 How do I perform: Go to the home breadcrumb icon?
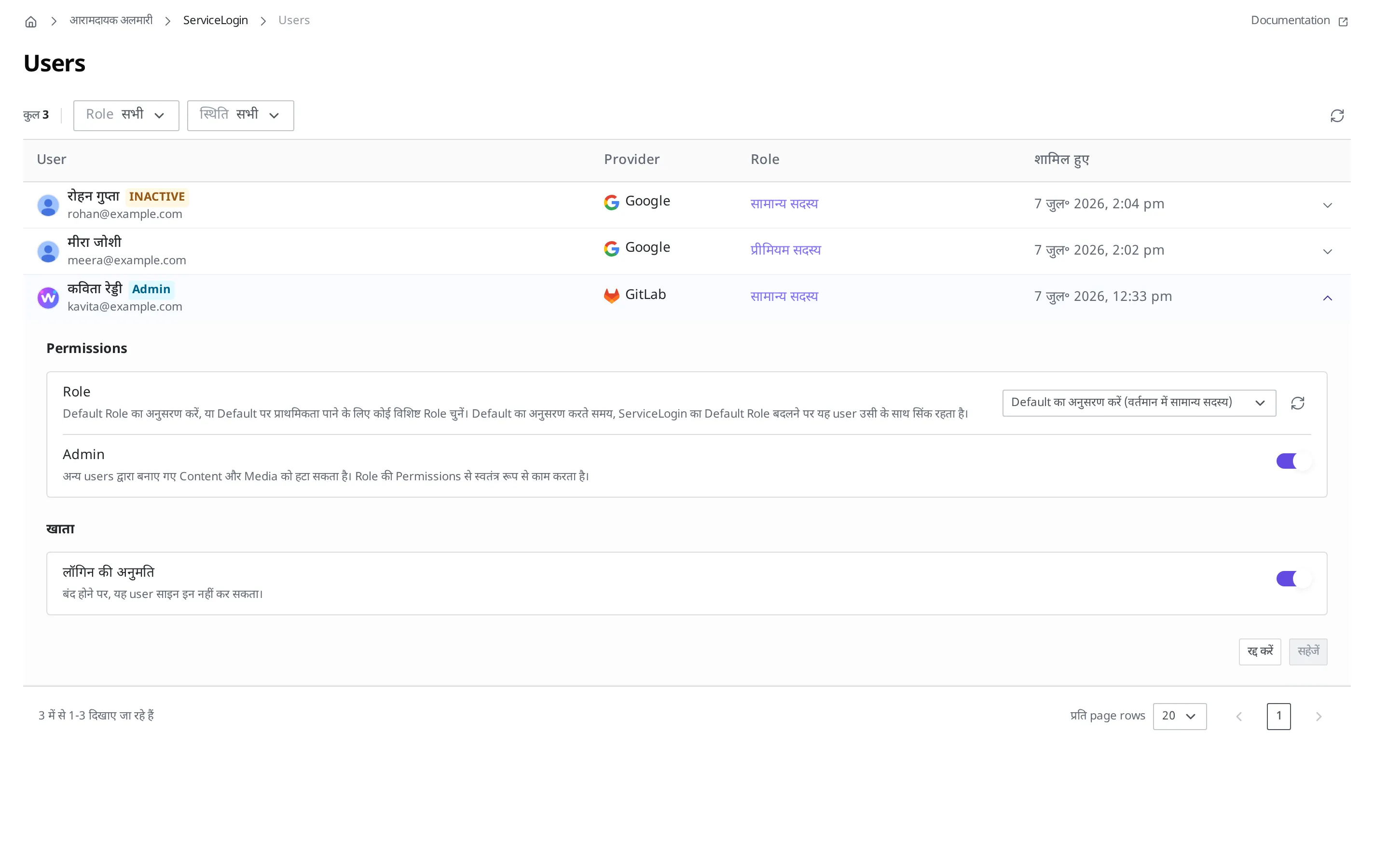(31, 21)
